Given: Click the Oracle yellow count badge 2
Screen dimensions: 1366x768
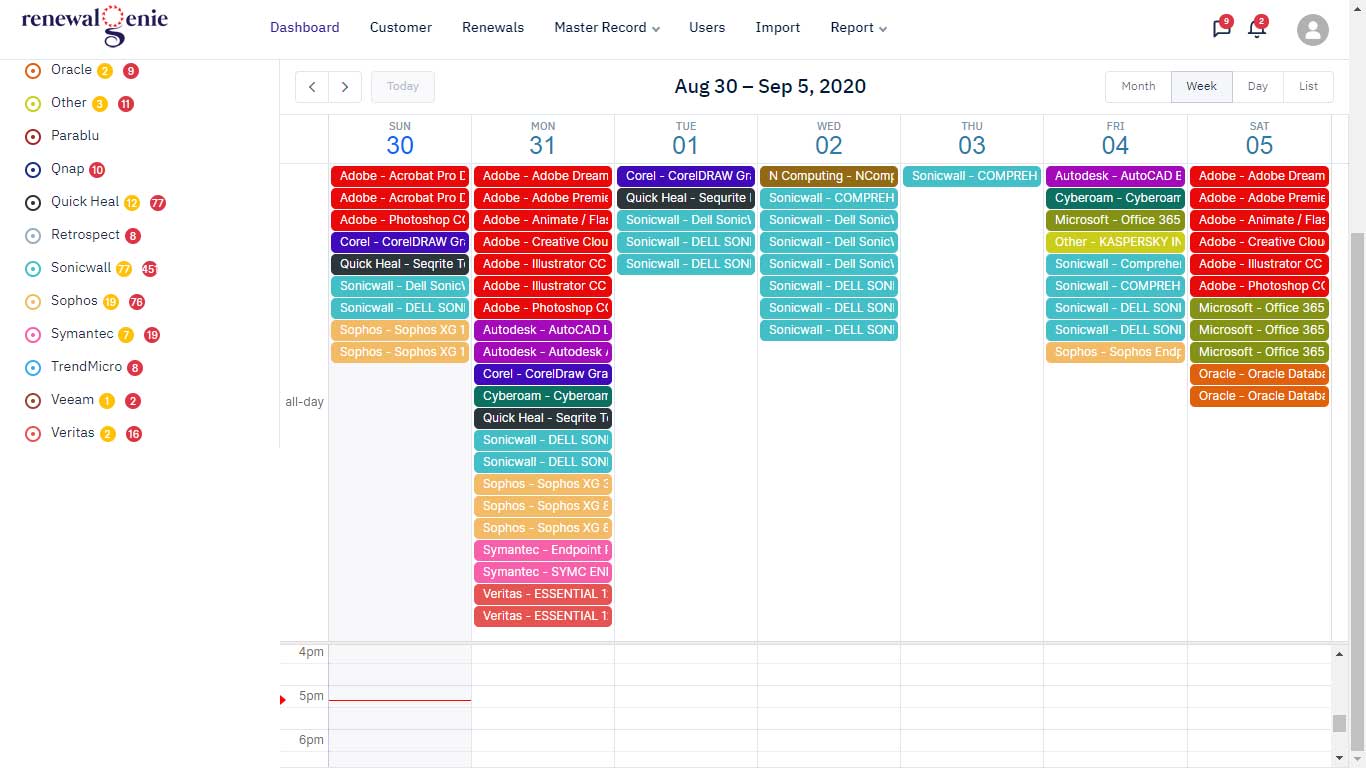Looking at the screenshot, I should click(x=105, y=71).
